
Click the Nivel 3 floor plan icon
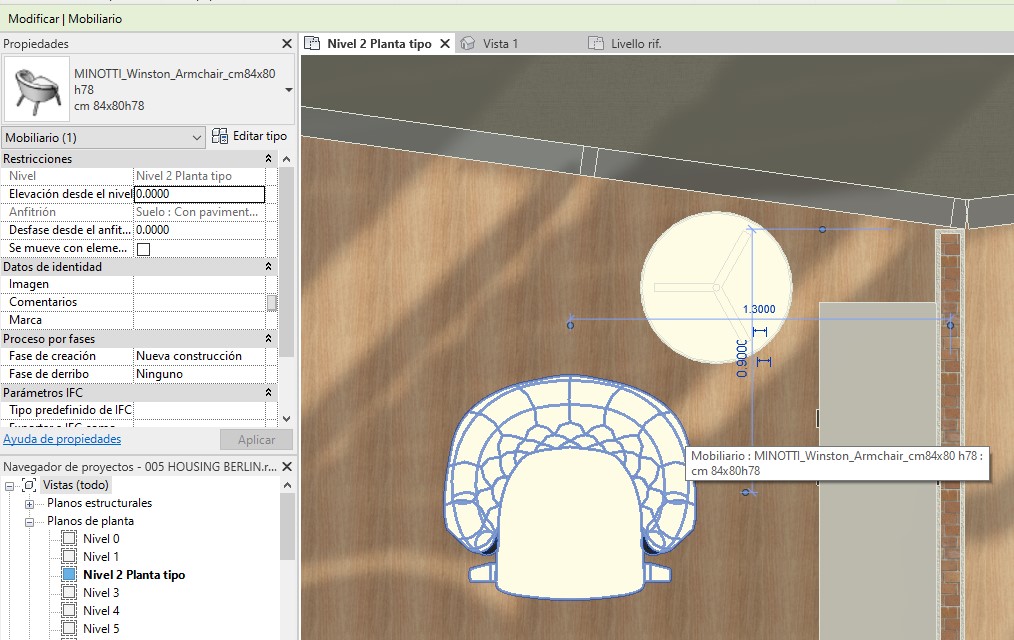(69, 593)
